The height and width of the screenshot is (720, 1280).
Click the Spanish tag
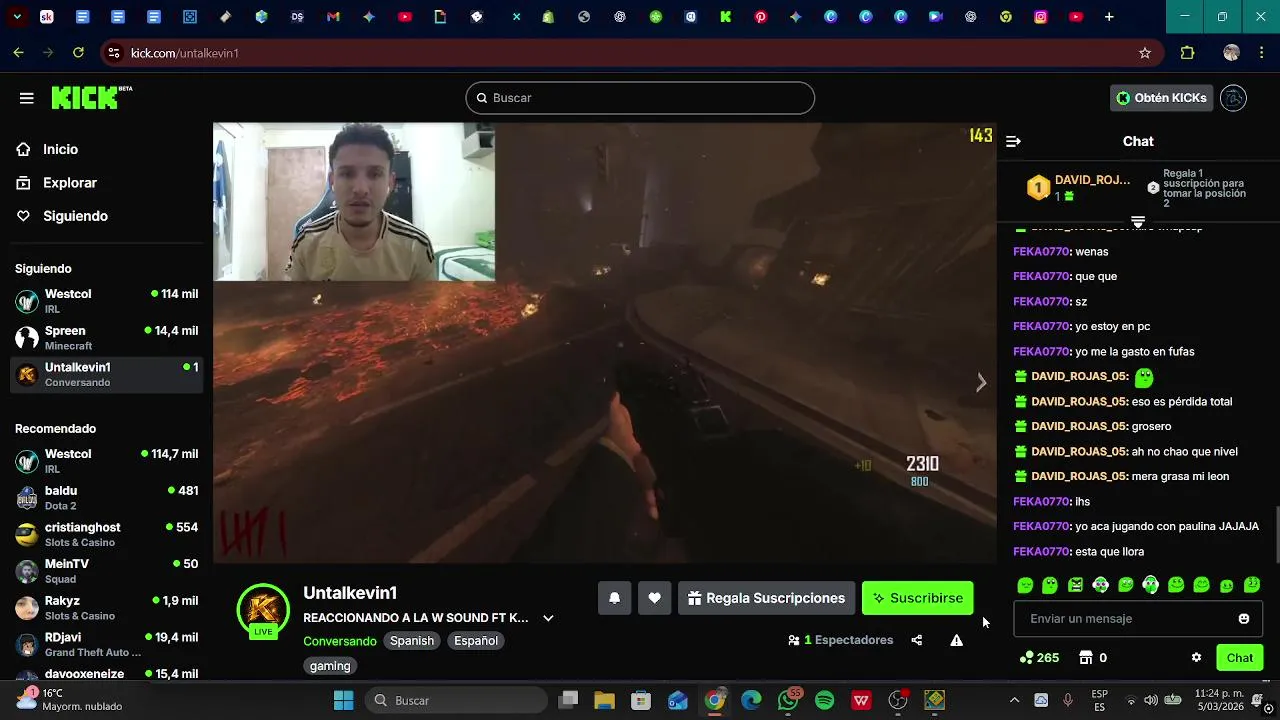tap(412, 641)
